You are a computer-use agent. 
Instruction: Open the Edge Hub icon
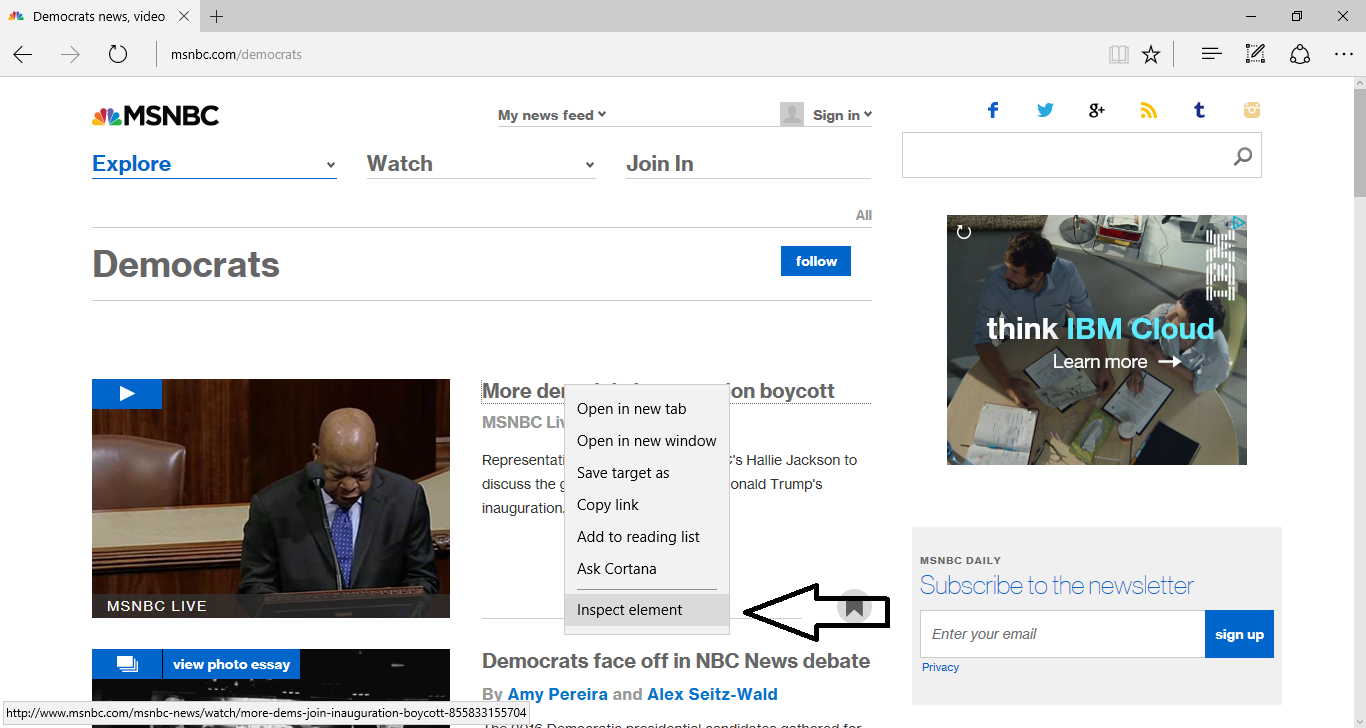[1211, 54]
